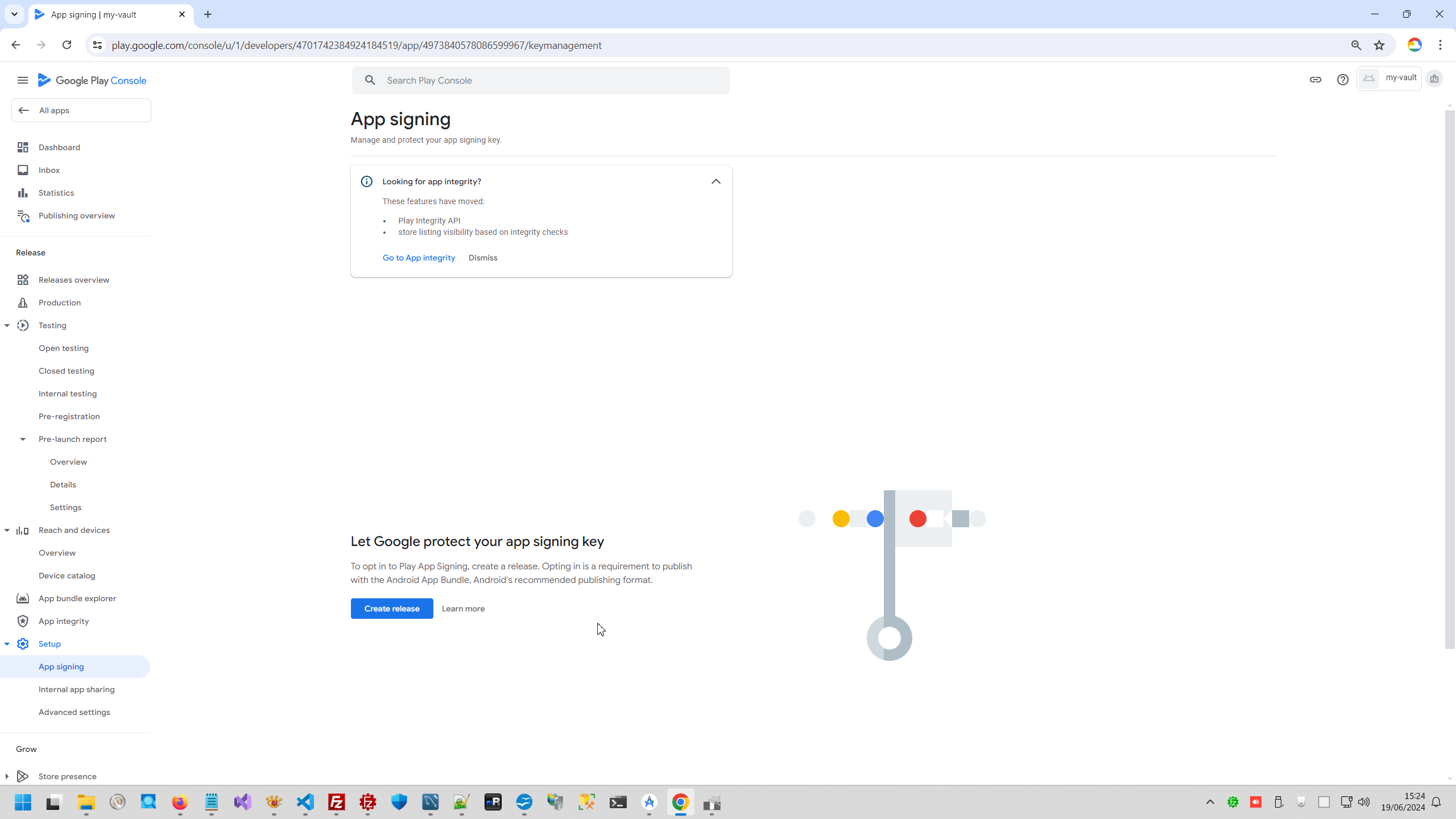1456x819 pixels.
Task: Collapse the Looking for app integrity card
Action: click(715, 181)
